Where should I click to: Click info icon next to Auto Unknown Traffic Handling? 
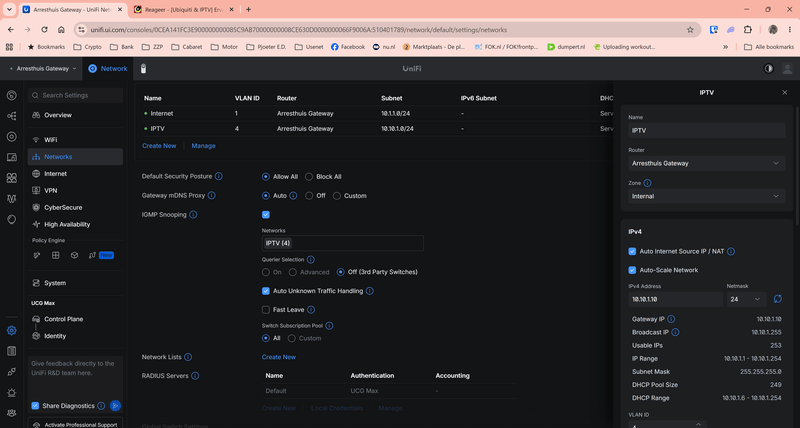click(x=370, y=291)
